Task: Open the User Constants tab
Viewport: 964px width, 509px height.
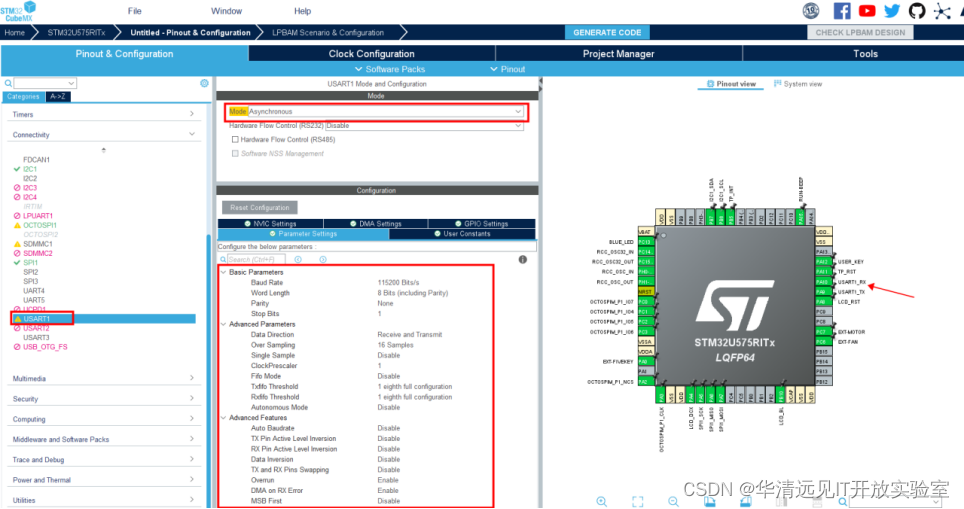Action: [462, 234]
